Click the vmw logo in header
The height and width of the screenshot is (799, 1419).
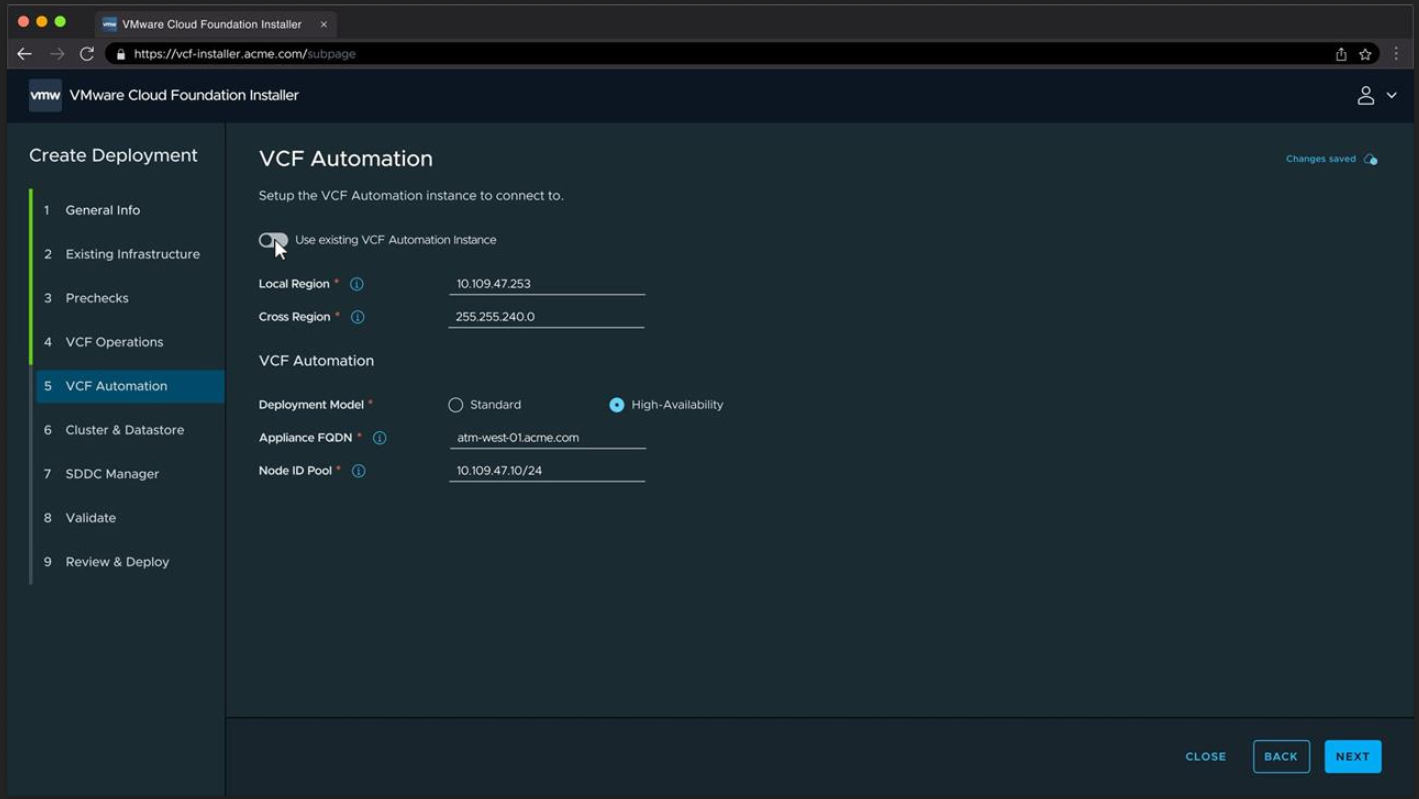45,95
